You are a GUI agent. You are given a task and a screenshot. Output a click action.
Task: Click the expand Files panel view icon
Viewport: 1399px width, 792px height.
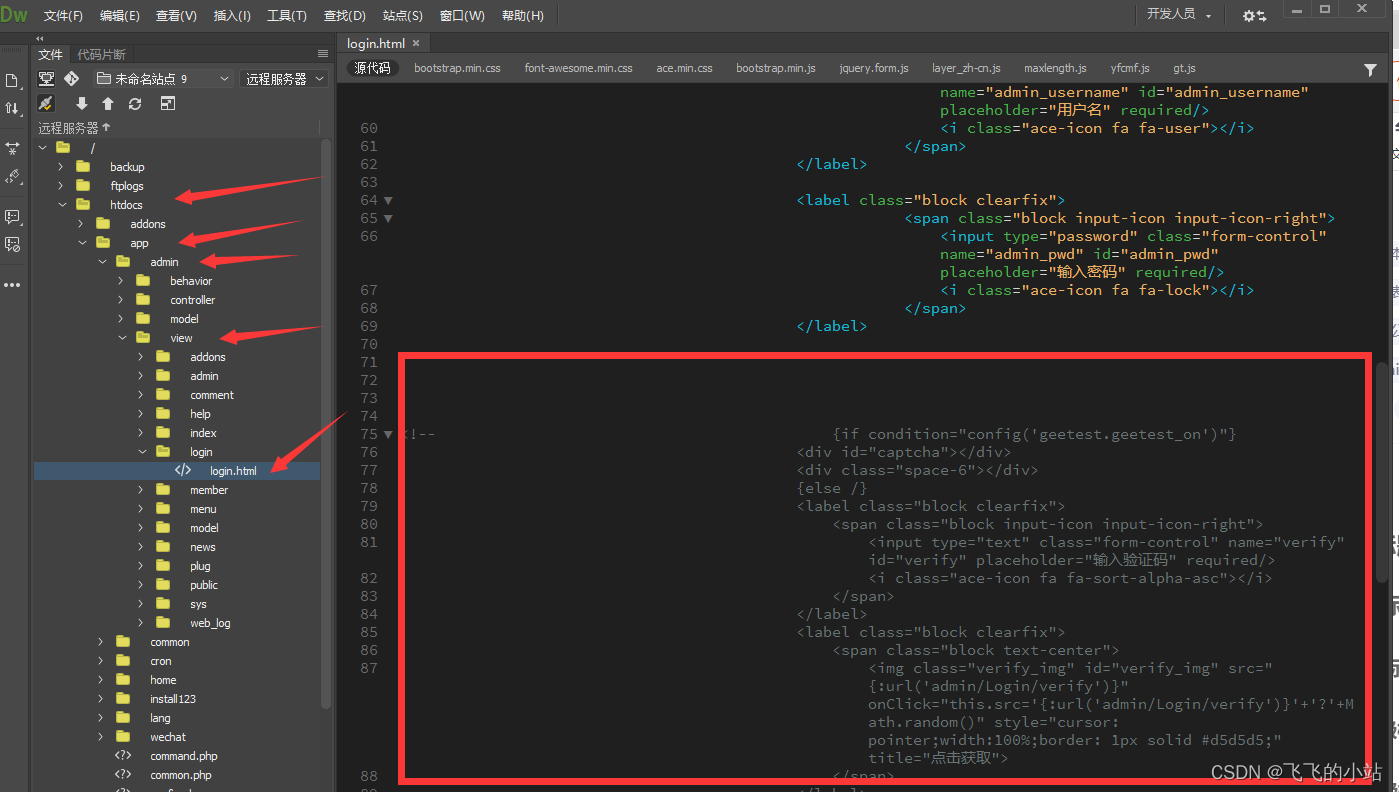click(168, 104)
